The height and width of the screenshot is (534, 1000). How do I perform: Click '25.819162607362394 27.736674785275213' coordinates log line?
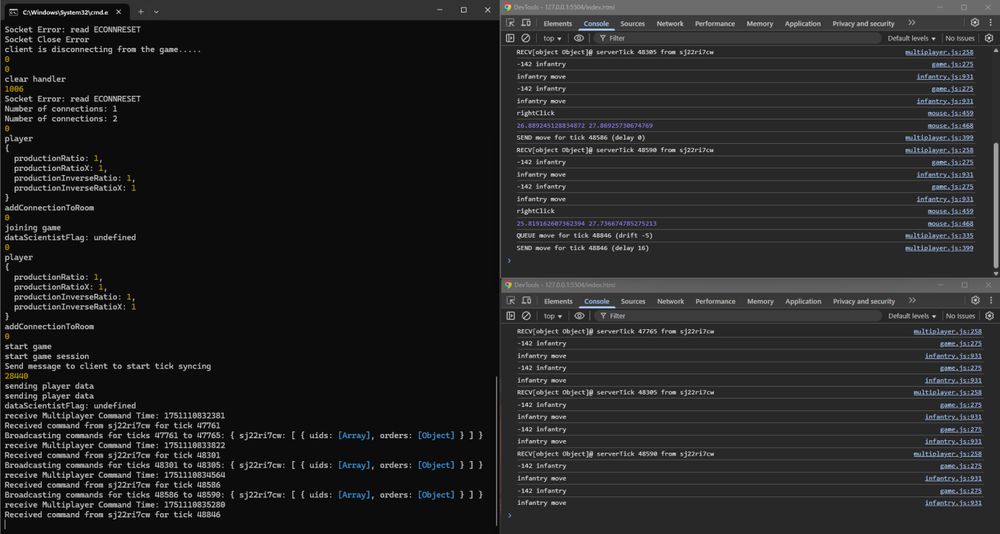tap(586, 223)
